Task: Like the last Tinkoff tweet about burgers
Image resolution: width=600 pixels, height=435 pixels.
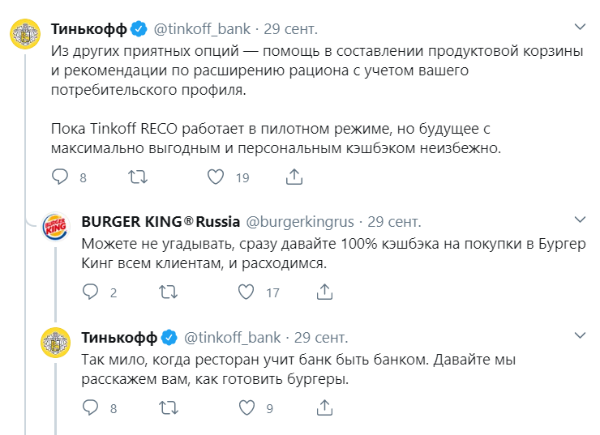Action: pyautogui.click(x=245, y=407)
